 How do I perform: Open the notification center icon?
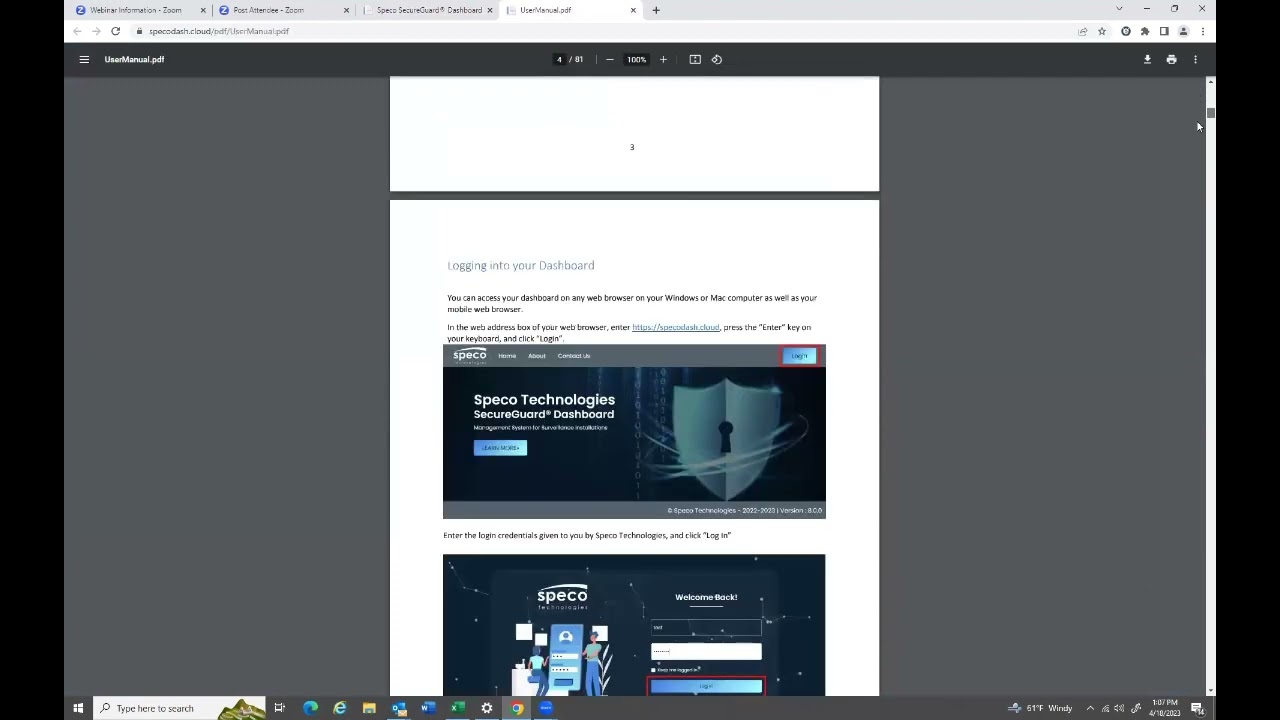1197,708
